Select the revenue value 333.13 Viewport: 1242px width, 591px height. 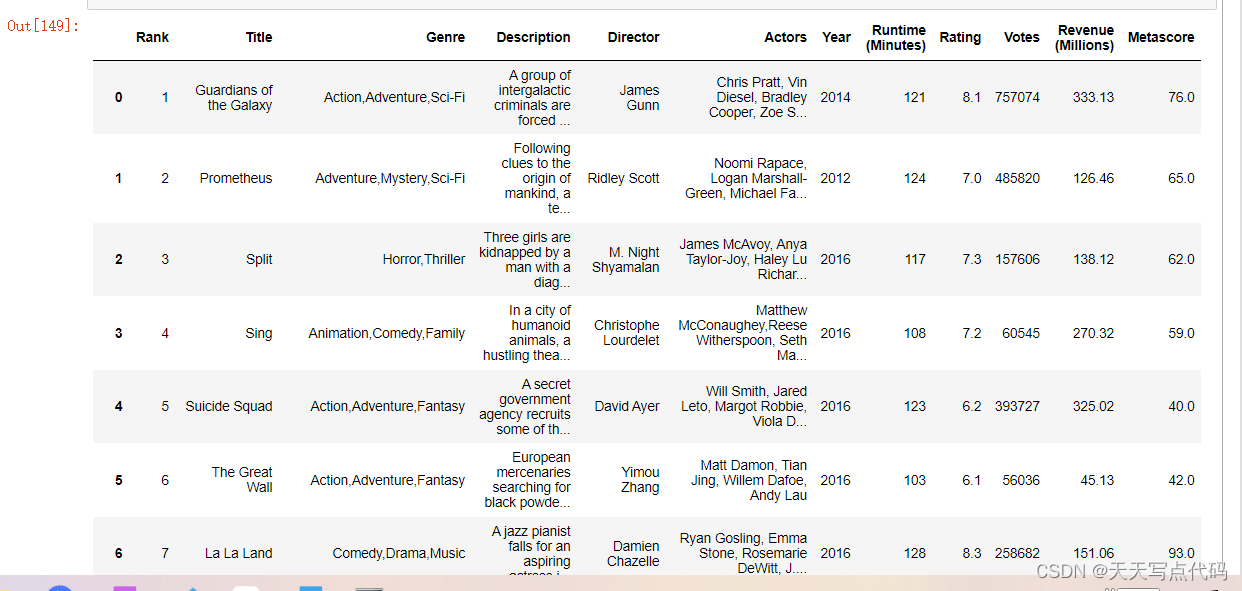click(x=1093, y=98)
